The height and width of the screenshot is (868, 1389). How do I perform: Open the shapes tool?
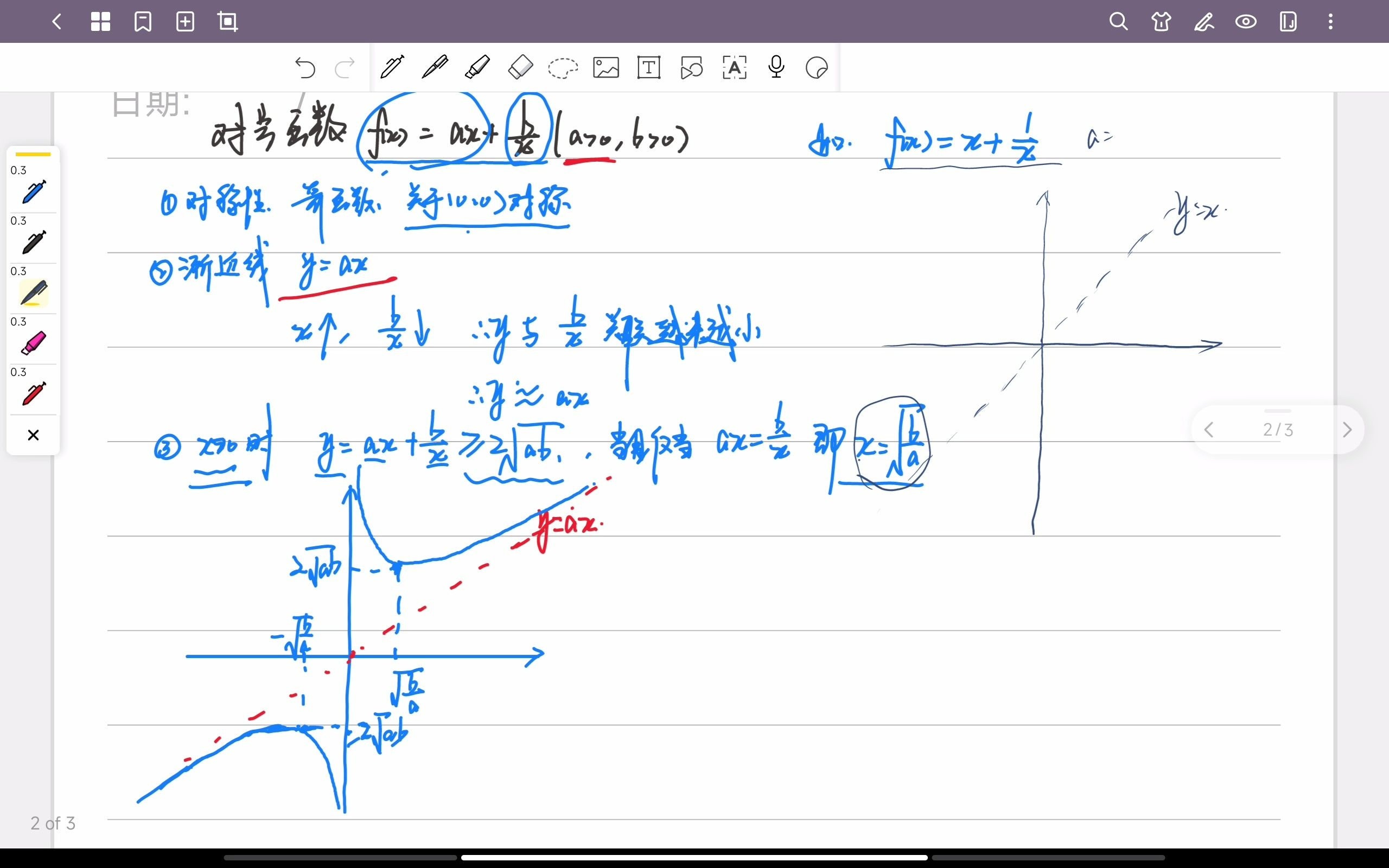click(x=692, y=68)
